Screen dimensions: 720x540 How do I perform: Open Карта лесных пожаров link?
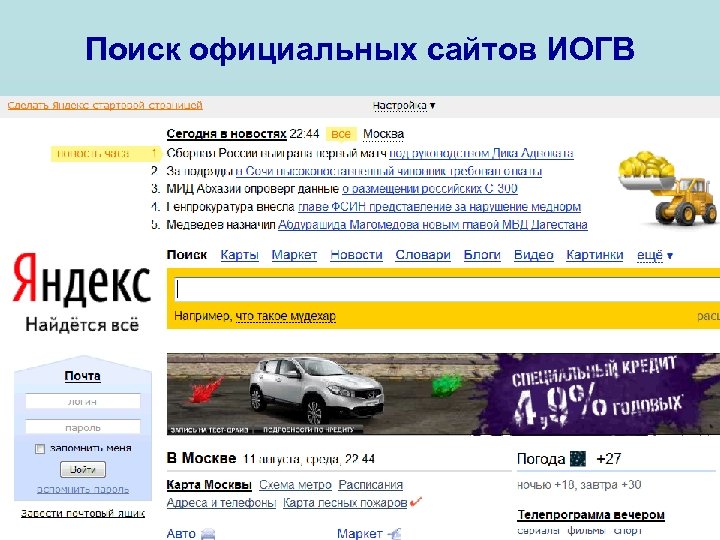pyautogui.click(x=345, y=503)
